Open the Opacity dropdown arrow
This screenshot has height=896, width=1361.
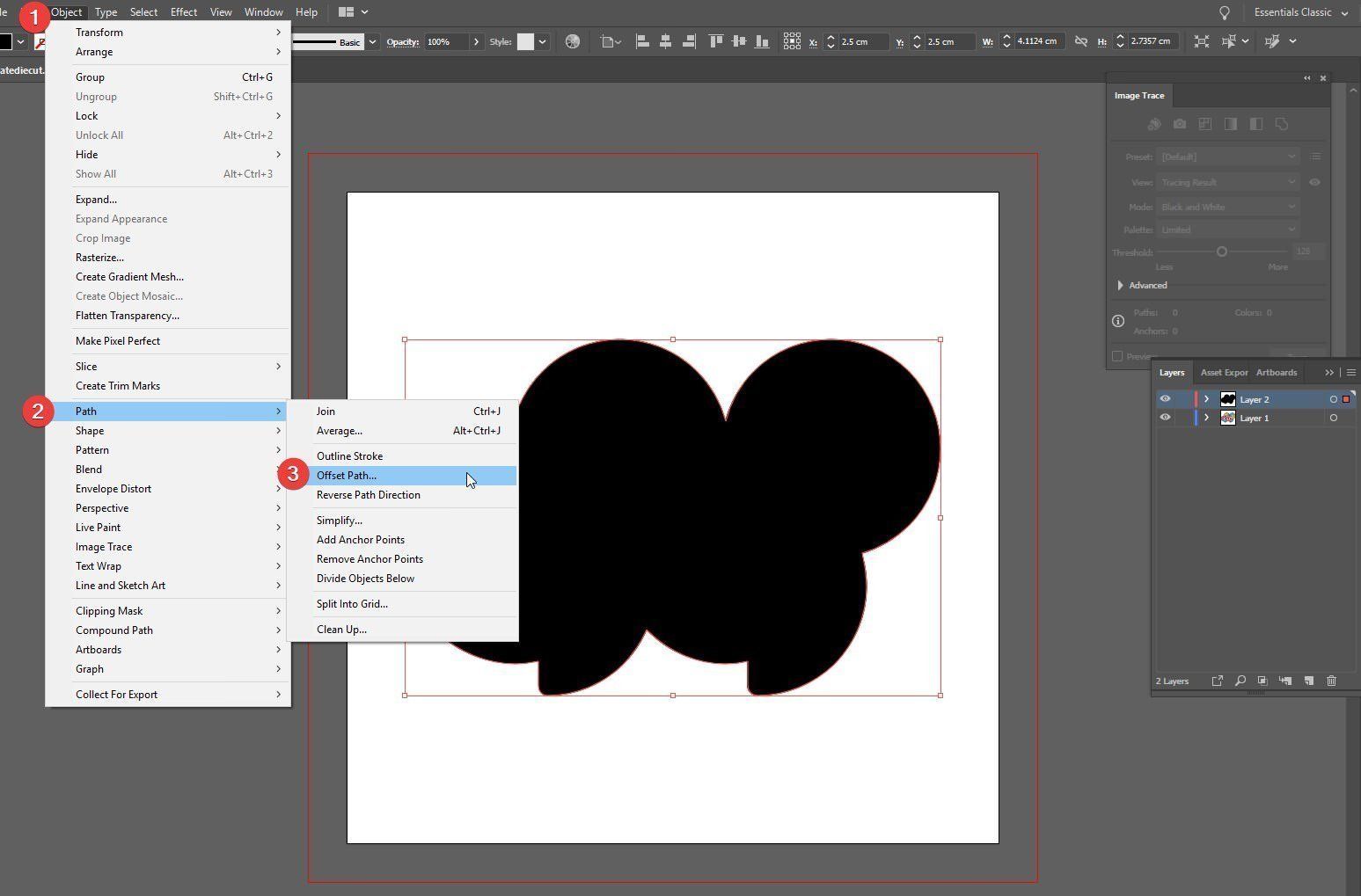tap(476, 41)
